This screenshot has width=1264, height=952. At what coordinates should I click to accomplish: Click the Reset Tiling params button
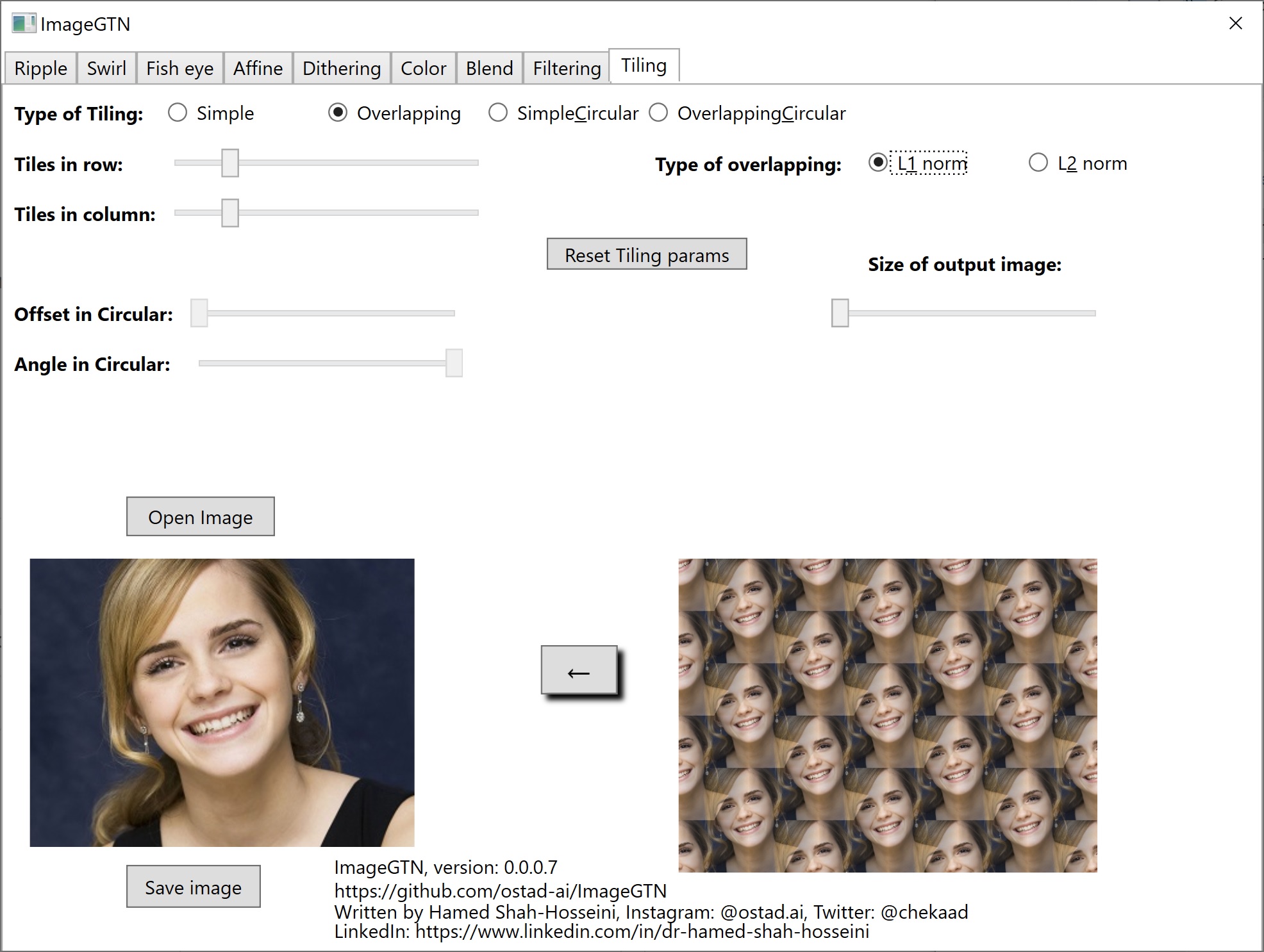(646, 255)
